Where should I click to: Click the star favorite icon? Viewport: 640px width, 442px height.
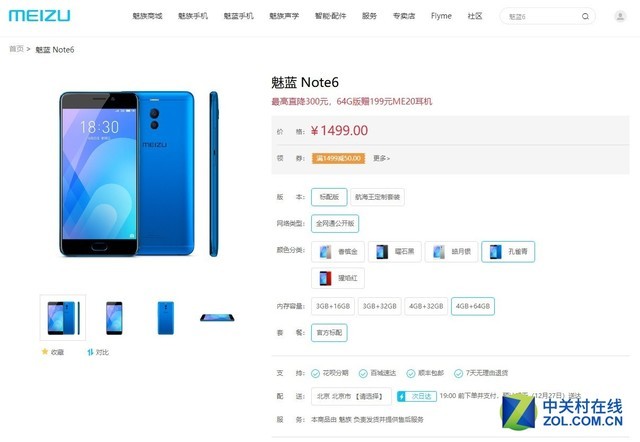[x=45, y=351]
